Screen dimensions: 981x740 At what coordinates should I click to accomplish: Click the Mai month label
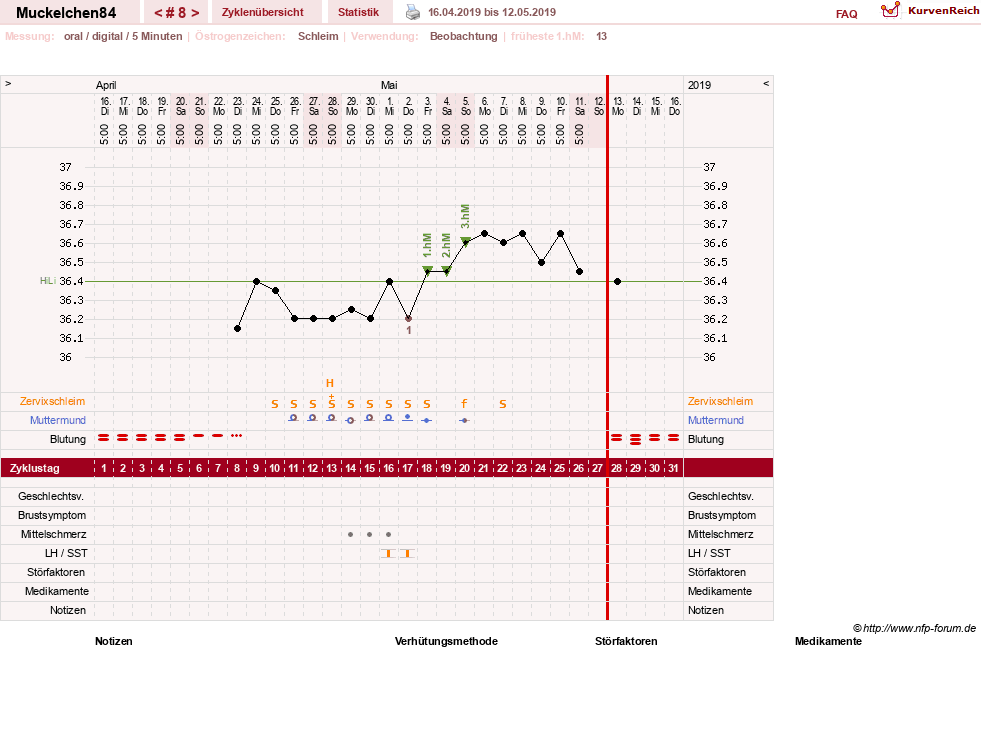click(x=389, y=86)
